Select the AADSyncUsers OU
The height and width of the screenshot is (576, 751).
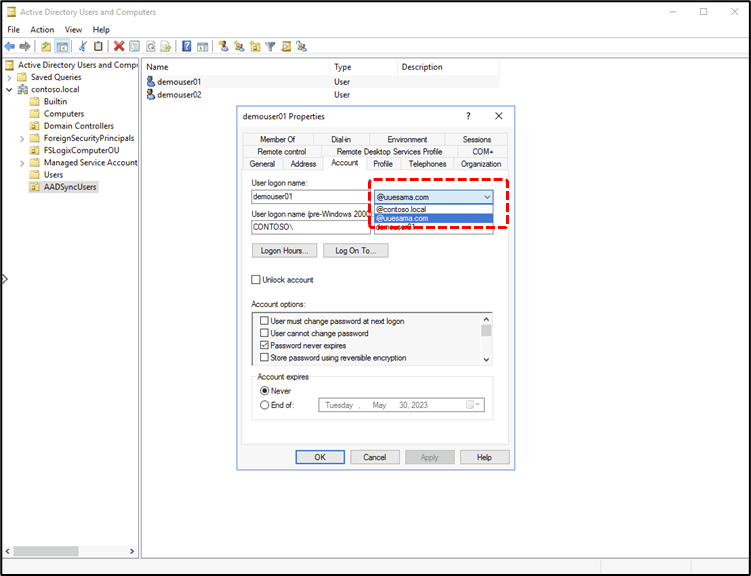point(70,187)
